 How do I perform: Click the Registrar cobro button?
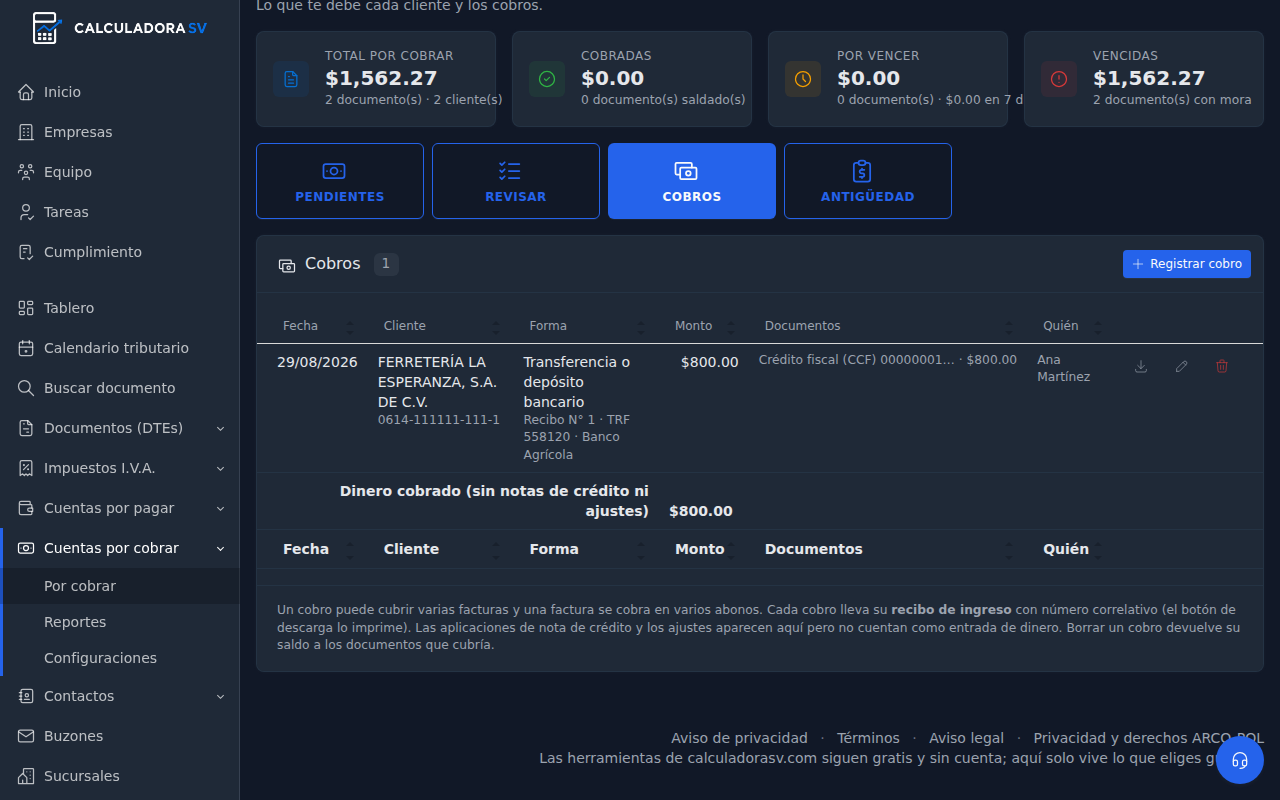pos(1187,264)
